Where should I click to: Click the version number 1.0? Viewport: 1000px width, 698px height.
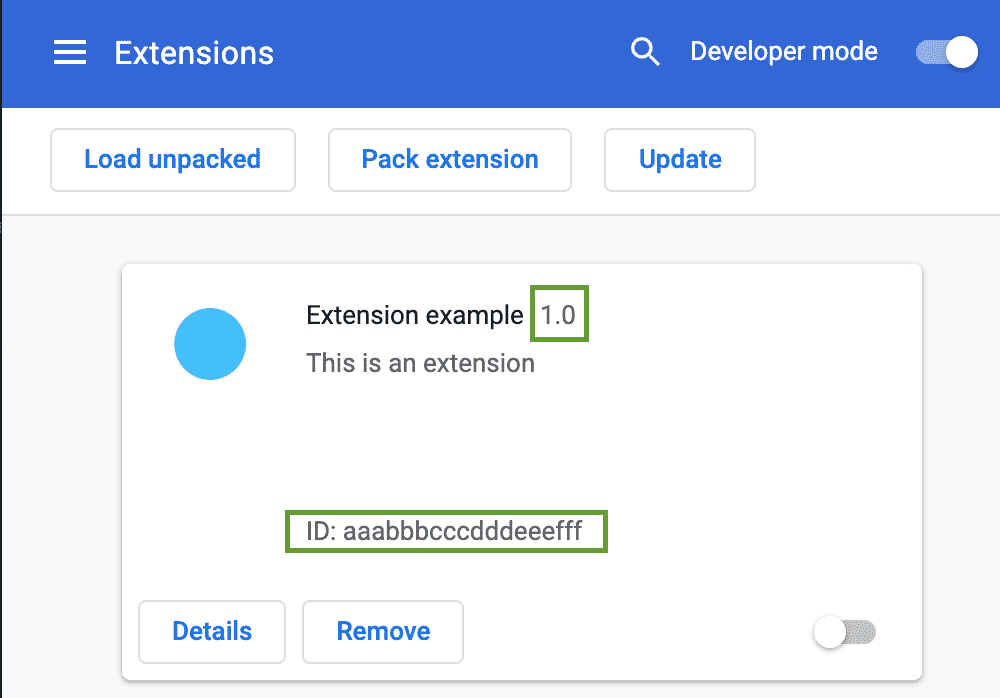559,314
